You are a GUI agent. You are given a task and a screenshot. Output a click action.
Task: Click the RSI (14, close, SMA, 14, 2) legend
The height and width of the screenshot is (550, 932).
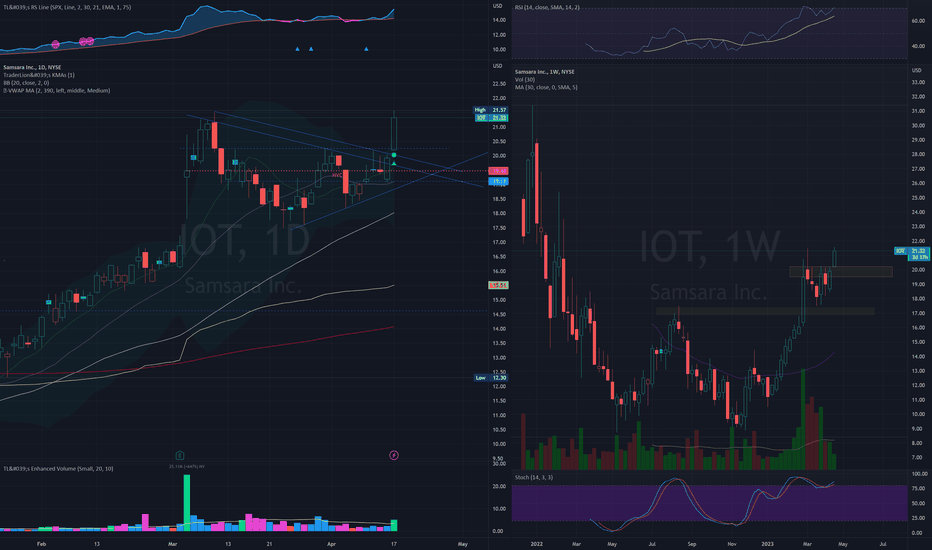pyautogui.click(x=547, y=7)
